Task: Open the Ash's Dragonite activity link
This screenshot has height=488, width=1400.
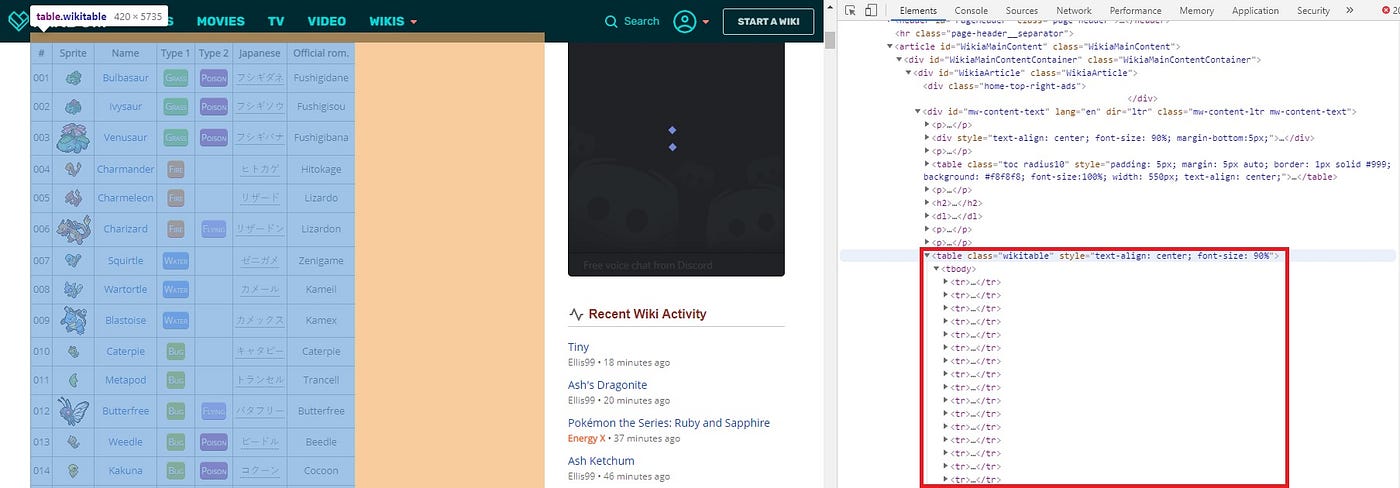Action: [607, 385]
